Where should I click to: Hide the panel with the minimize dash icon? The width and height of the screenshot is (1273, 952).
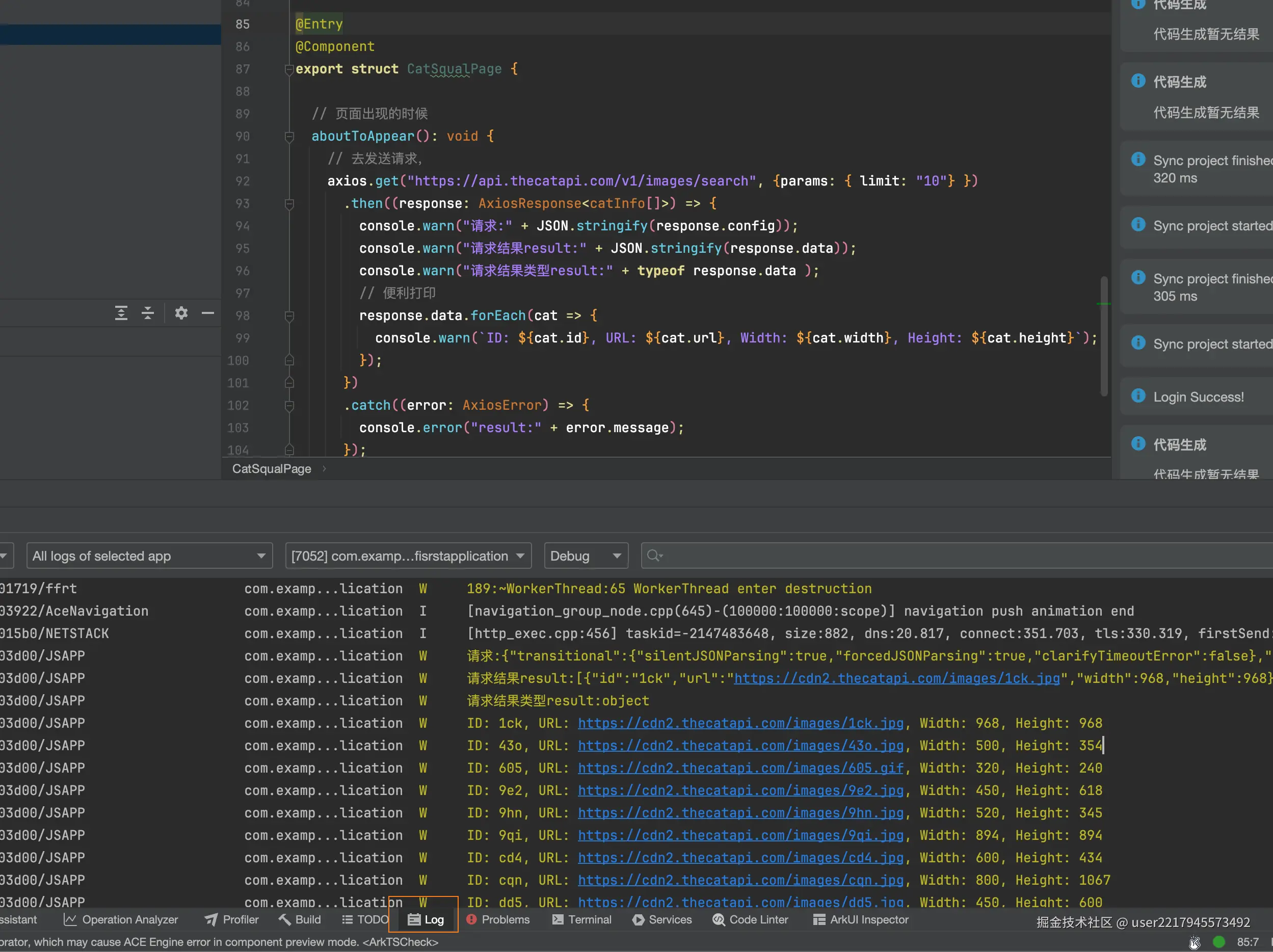[x=208, y=313]
